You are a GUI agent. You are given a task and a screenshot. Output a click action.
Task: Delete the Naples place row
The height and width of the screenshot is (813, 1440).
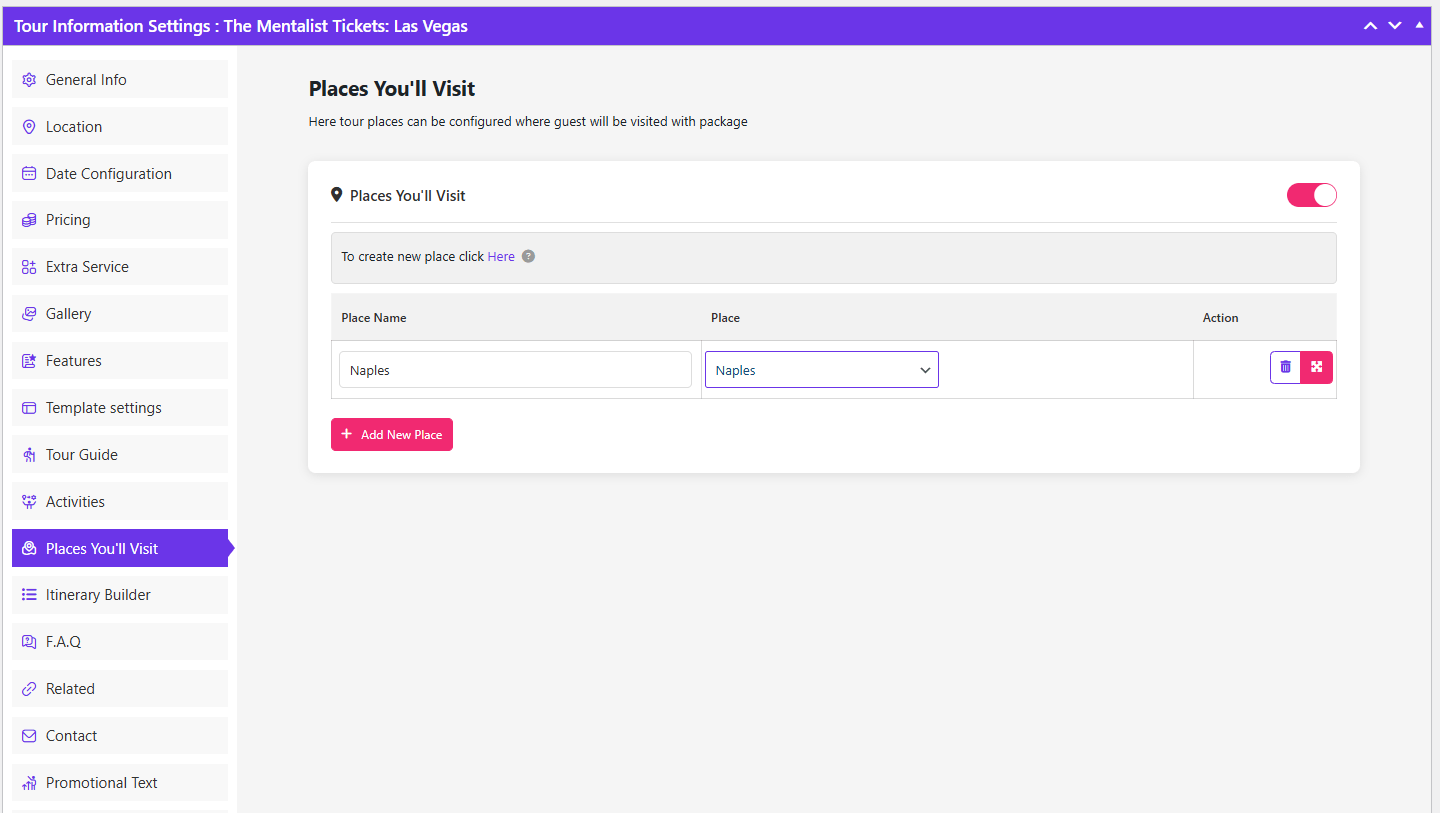pos(1285,367)
